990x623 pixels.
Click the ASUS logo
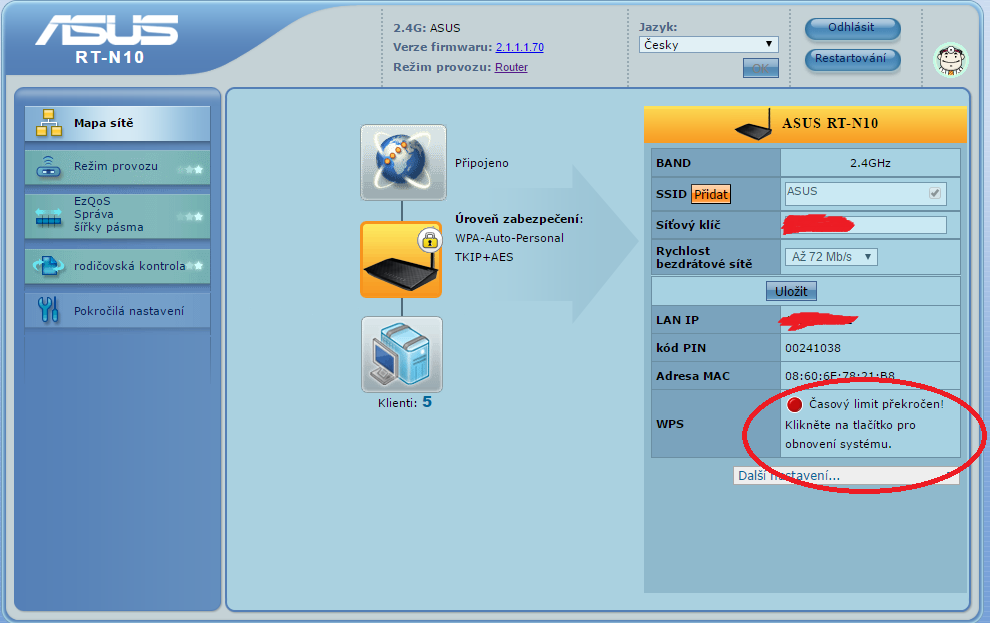pyautogui.click(x=107, y=30)
